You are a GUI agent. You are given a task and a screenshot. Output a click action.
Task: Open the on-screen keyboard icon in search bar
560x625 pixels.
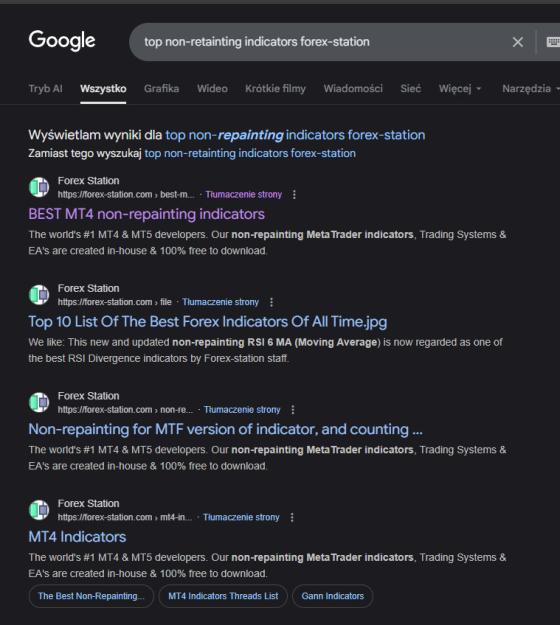click(x=553, y=42)
